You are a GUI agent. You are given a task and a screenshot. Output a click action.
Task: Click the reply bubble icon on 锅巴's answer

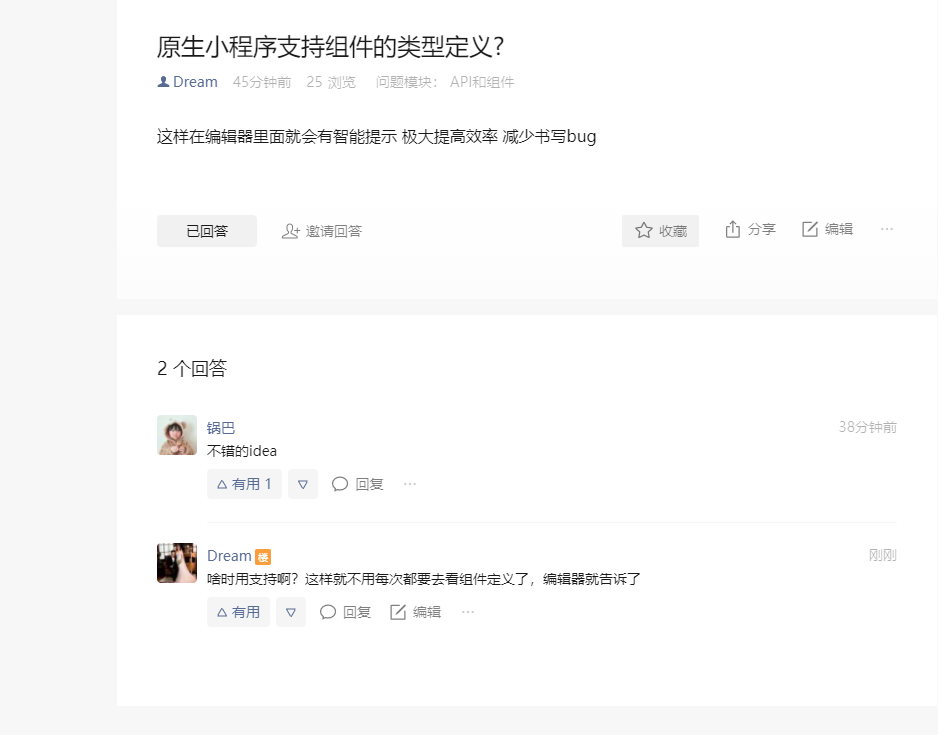click(x=339, y=483)
